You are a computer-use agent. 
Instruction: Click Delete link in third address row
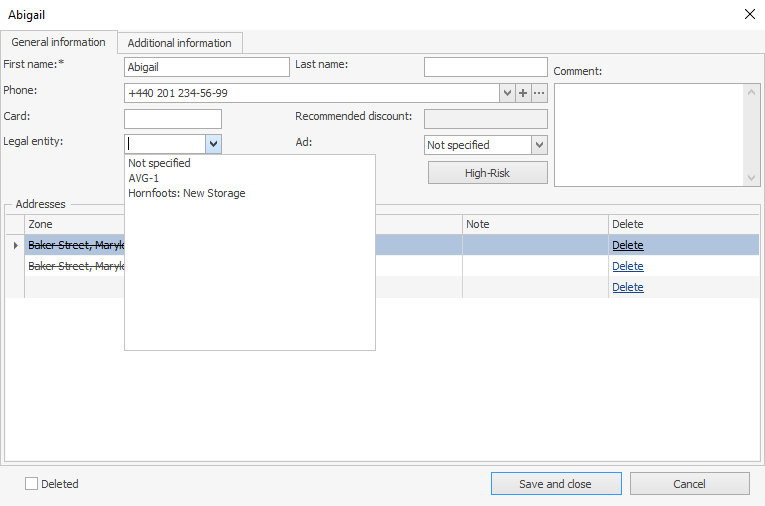tap(627, 287)
